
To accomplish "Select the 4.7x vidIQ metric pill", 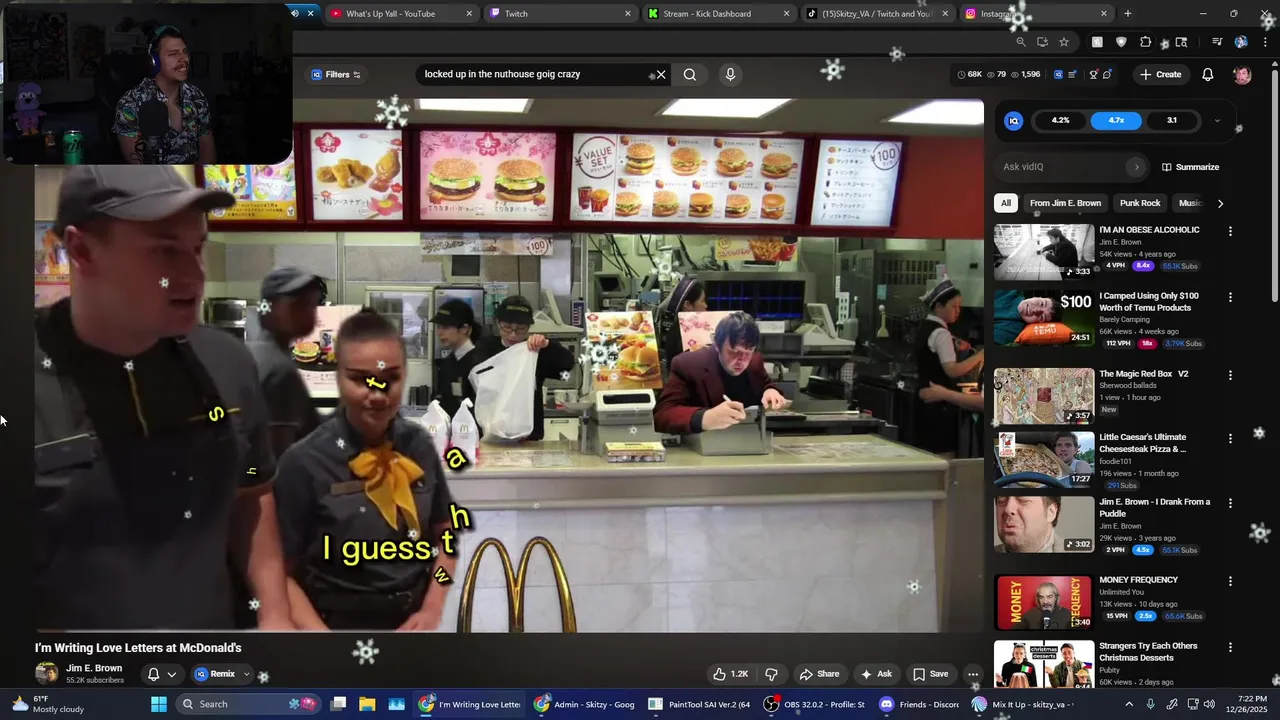I will (1116, 120).
